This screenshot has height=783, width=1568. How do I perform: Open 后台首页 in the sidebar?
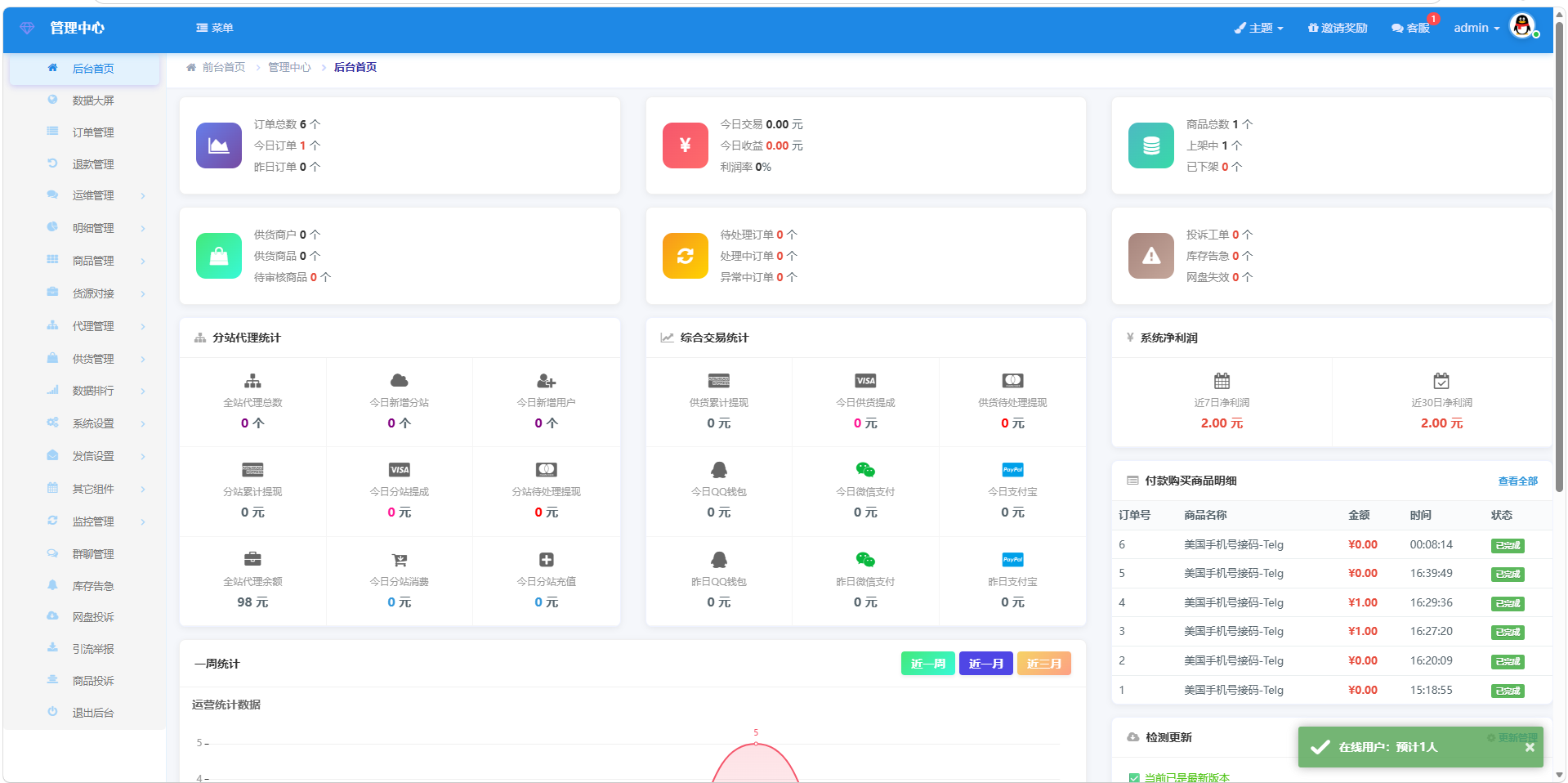[84, 69]
